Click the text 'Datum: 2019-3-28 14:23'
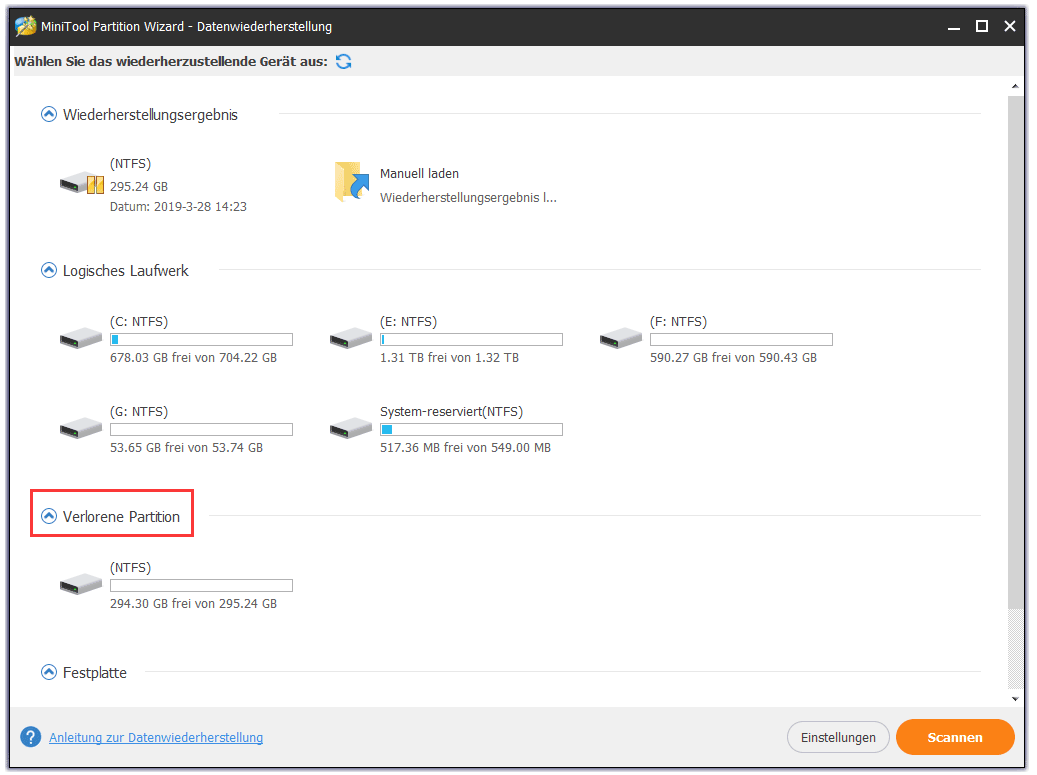The width and height of the screenshot is (1037, 775). 178,207
